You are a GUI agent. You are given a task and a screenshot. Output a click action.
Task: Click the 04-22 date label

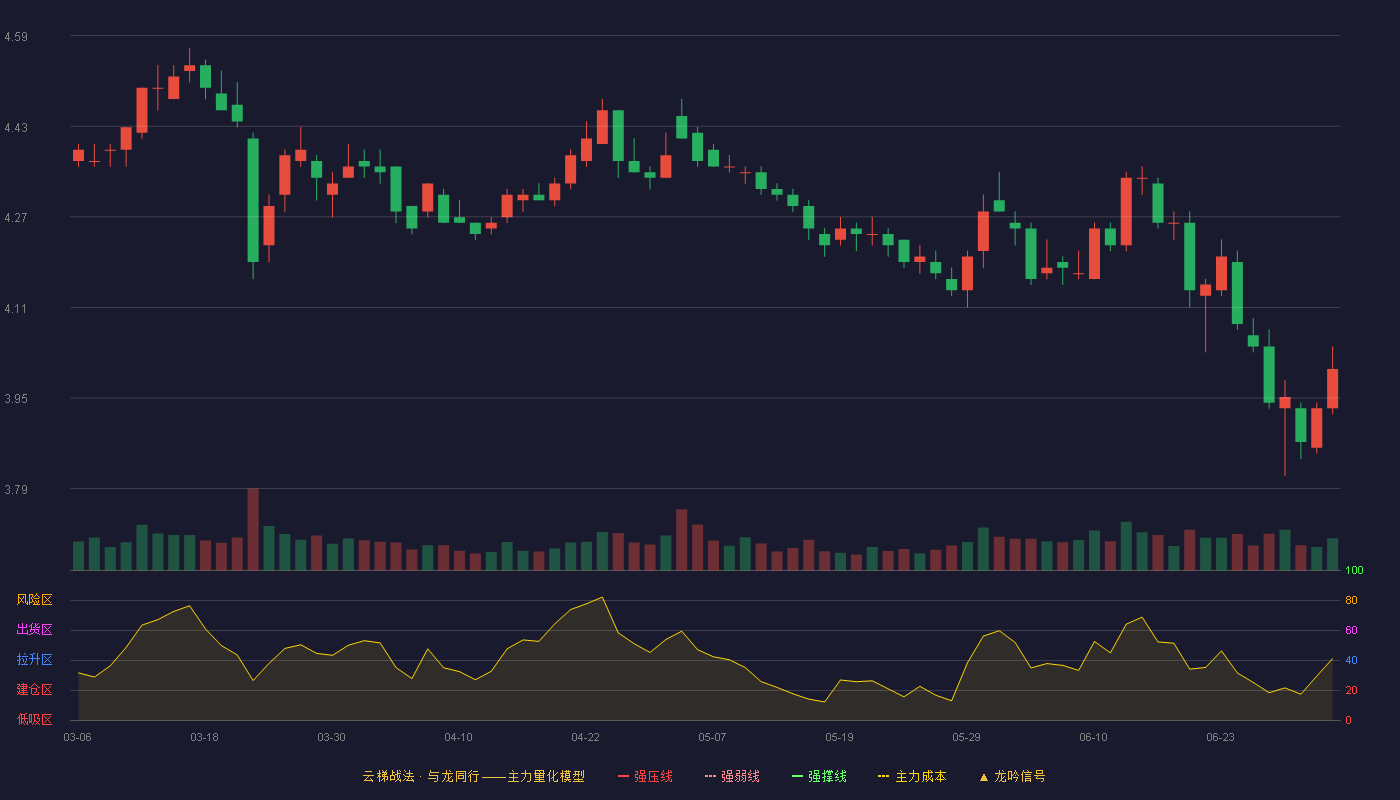585,737
